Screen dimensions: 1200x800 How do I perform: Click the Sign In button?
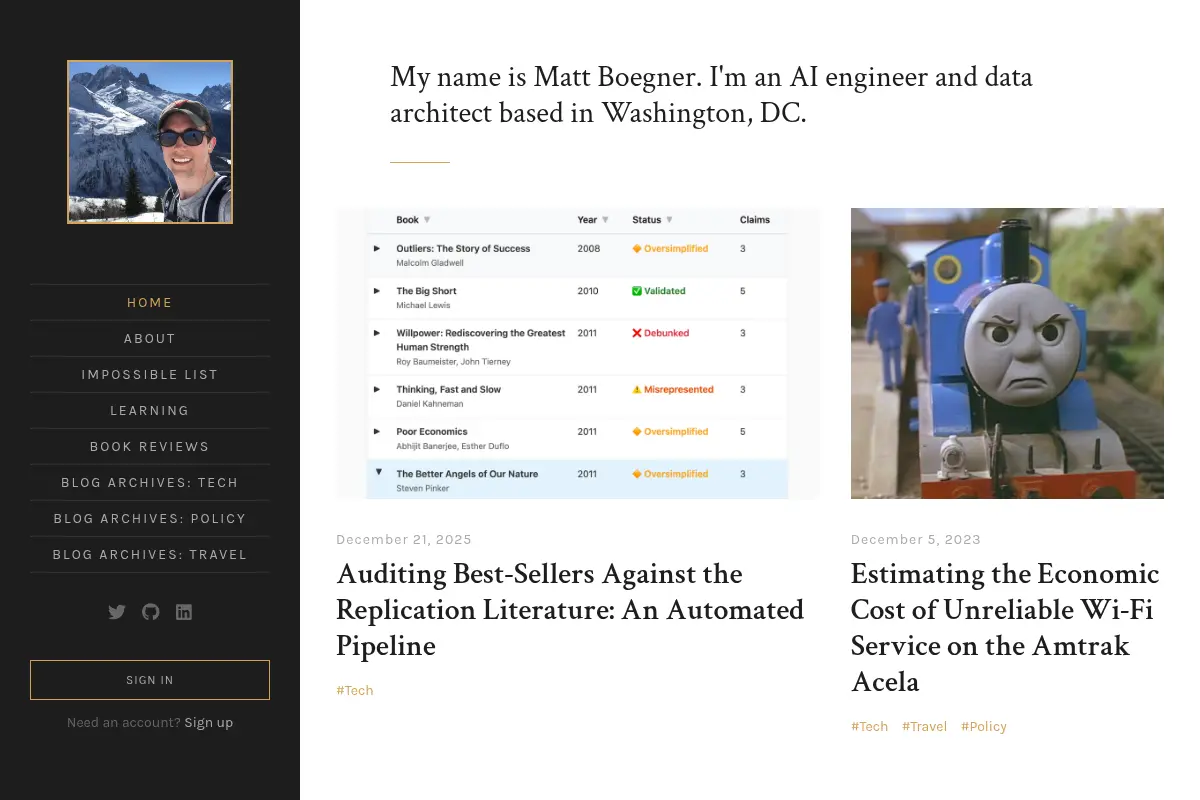point(150,680)
